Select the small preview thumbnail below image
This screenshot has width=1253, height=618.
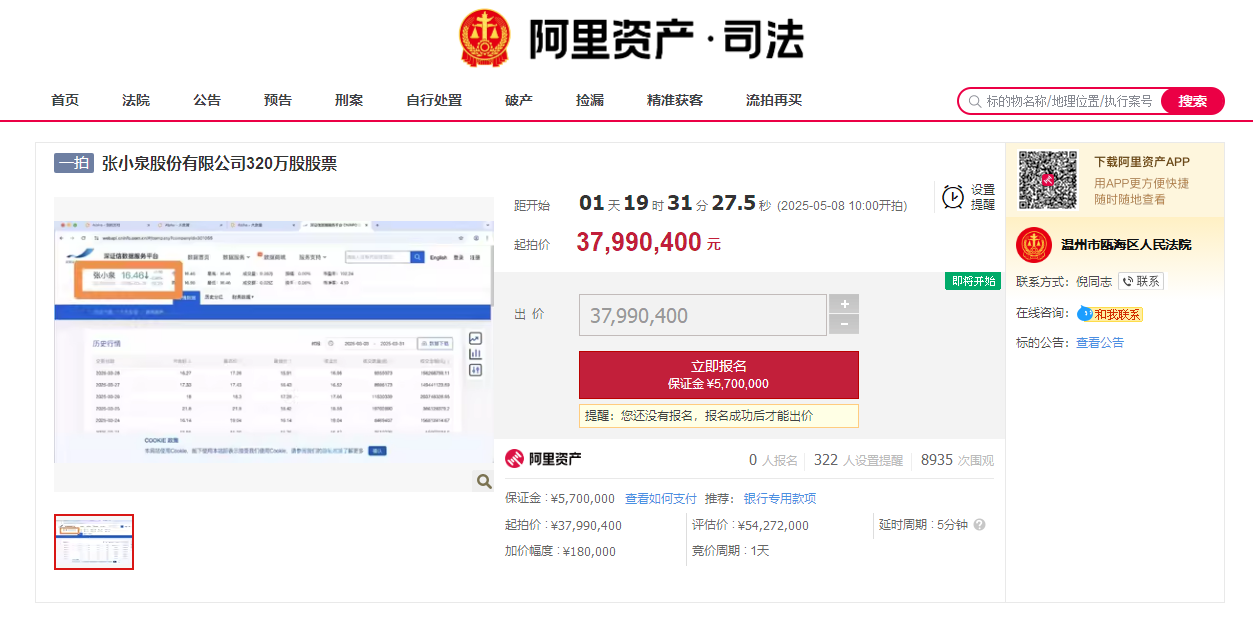(x=94, y=542)
